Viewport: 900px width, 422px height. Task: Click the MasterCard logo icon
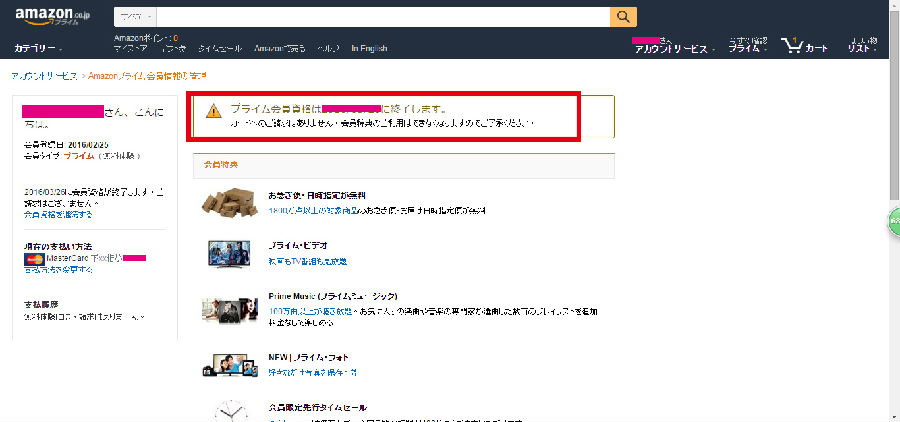pos(34,259)
